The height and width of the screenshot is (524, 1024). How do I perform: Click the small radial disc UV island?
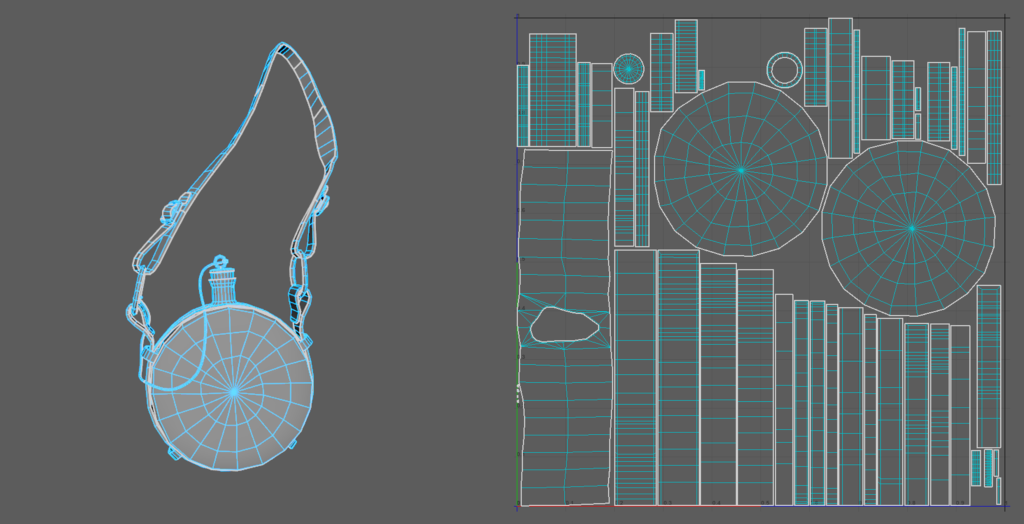pos(628,68)
